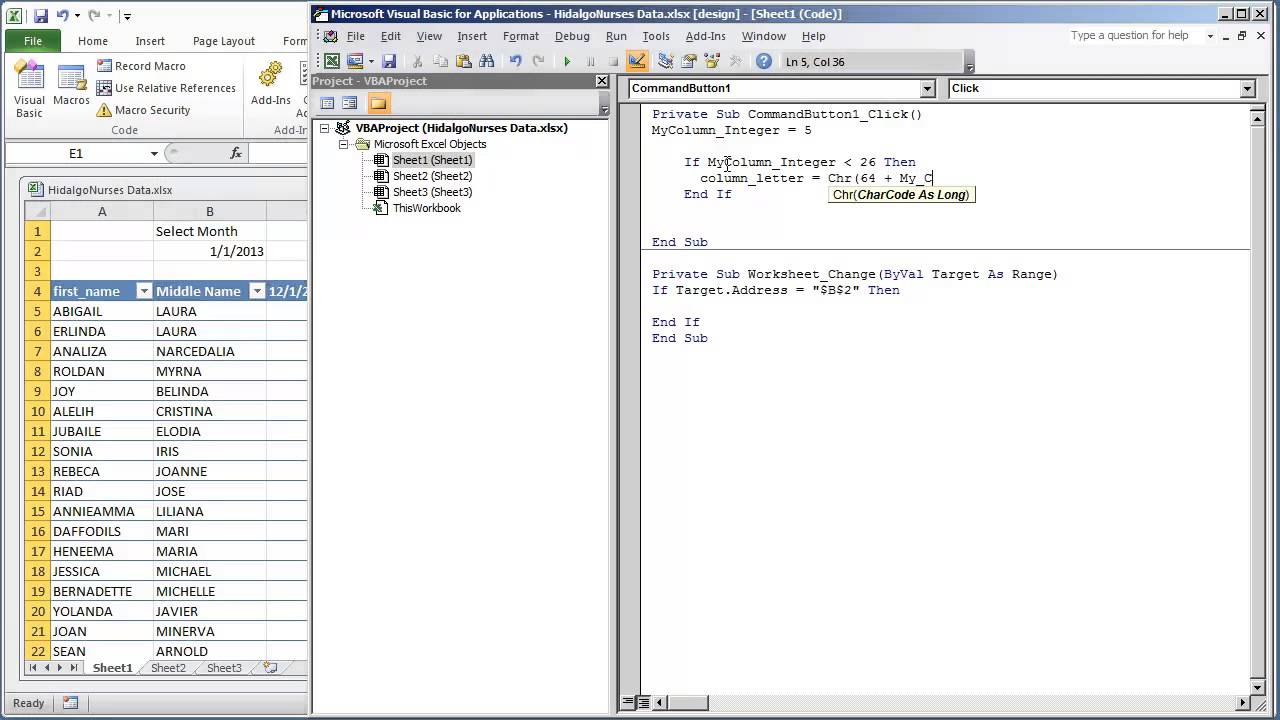Open Find with the binoculars icon
This screenshot has height=720, width=1280.
click(x=487, y=61)
